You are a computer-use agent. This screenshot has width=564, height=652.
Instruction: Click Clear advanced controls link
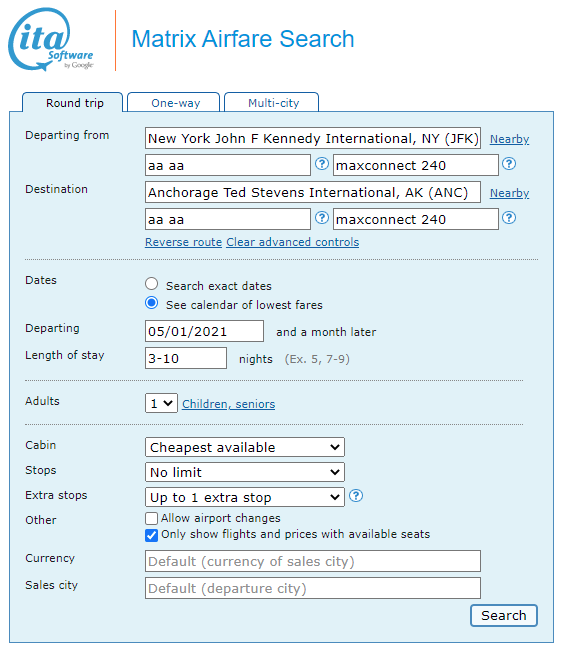click(292, 242)
